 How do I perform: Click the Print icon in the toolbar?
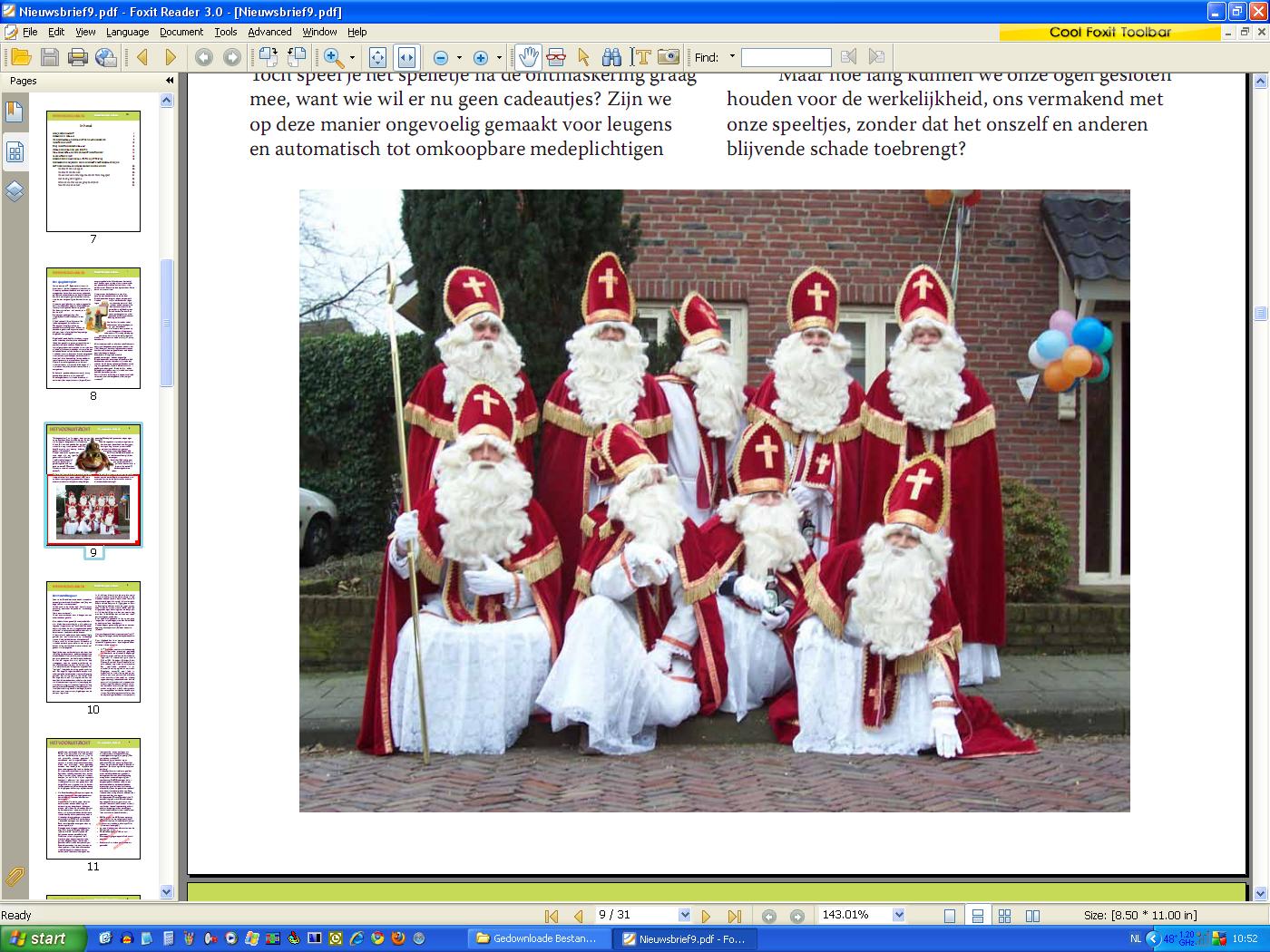[78, 57]
